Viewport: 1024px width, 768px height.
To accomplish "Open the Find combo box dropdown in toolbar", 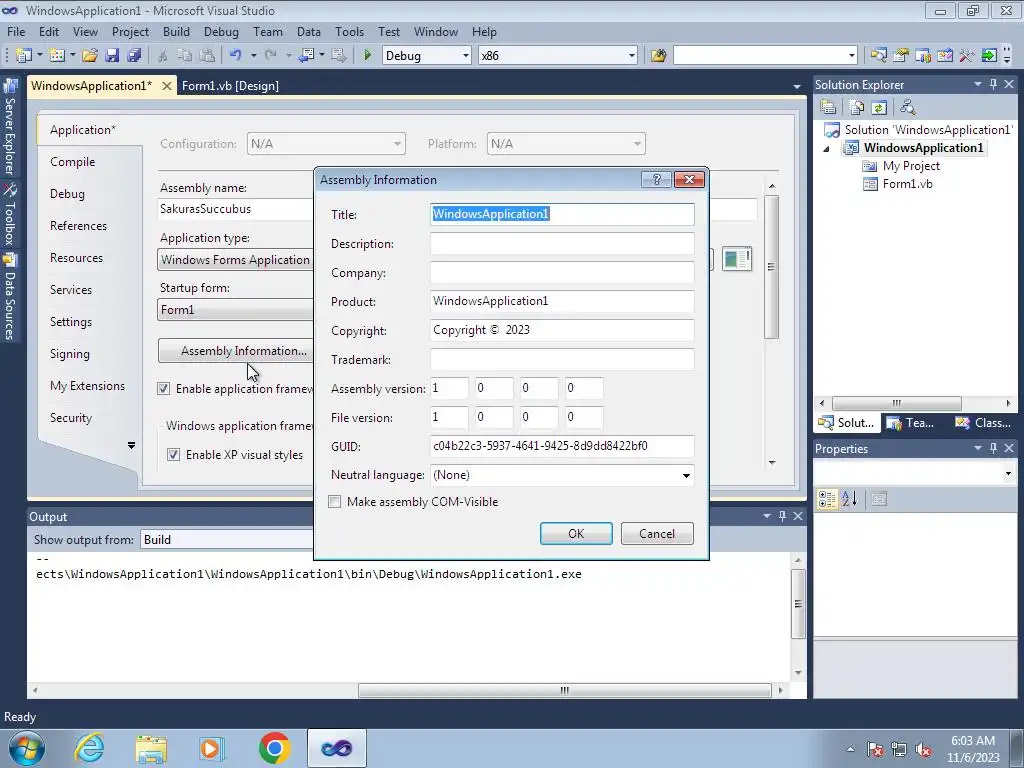I will pyautogui.click(x=852, y=56).
